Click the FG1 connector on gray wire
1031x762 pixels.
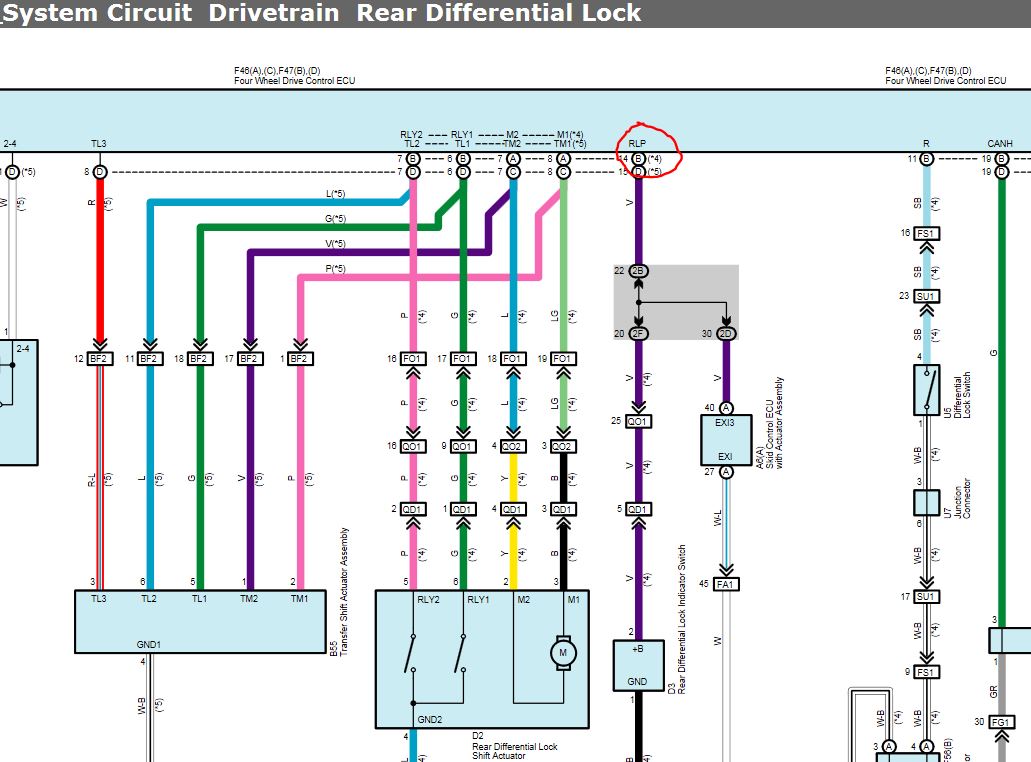tap(1000, 722)
